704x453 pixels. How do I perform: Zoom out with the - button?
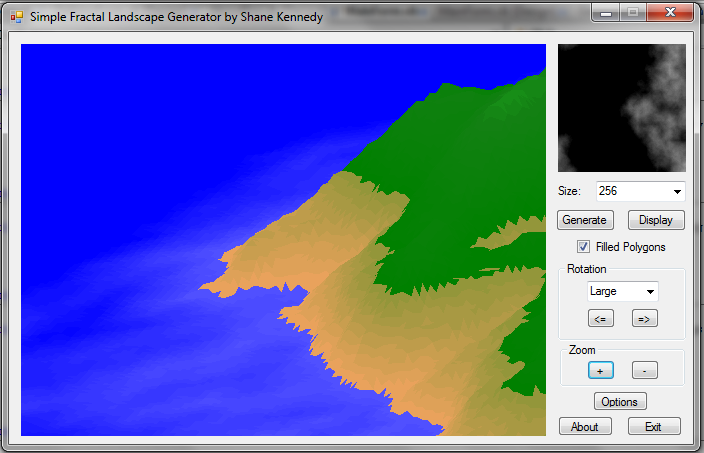[644, 371]
